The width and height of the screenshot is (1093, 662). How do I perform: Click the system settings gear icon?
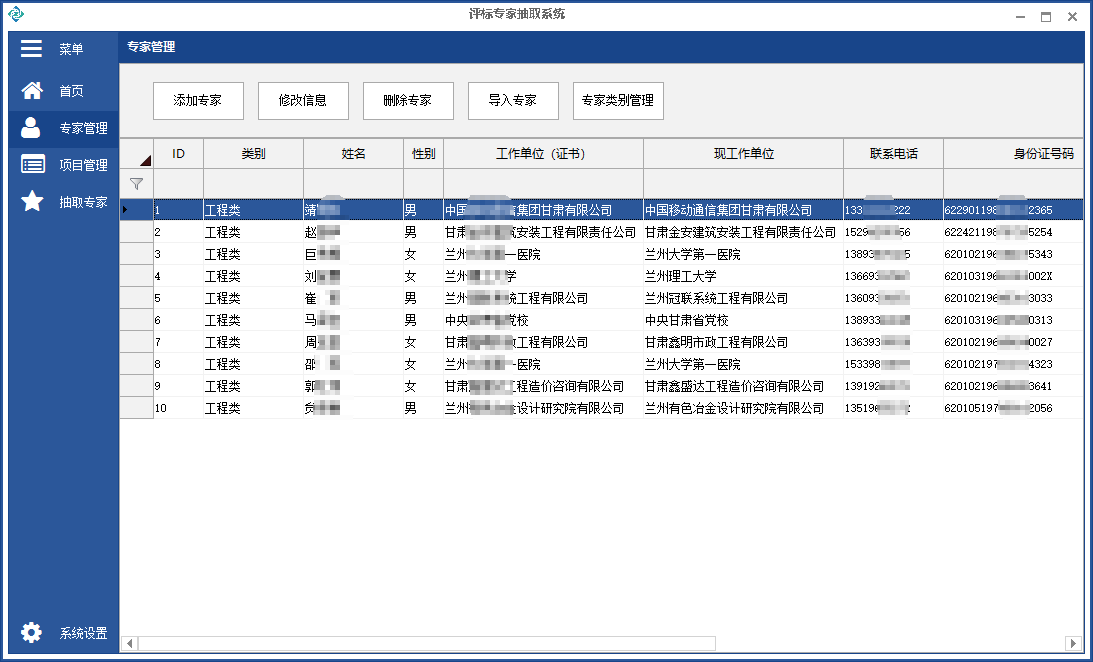[31, 632]
